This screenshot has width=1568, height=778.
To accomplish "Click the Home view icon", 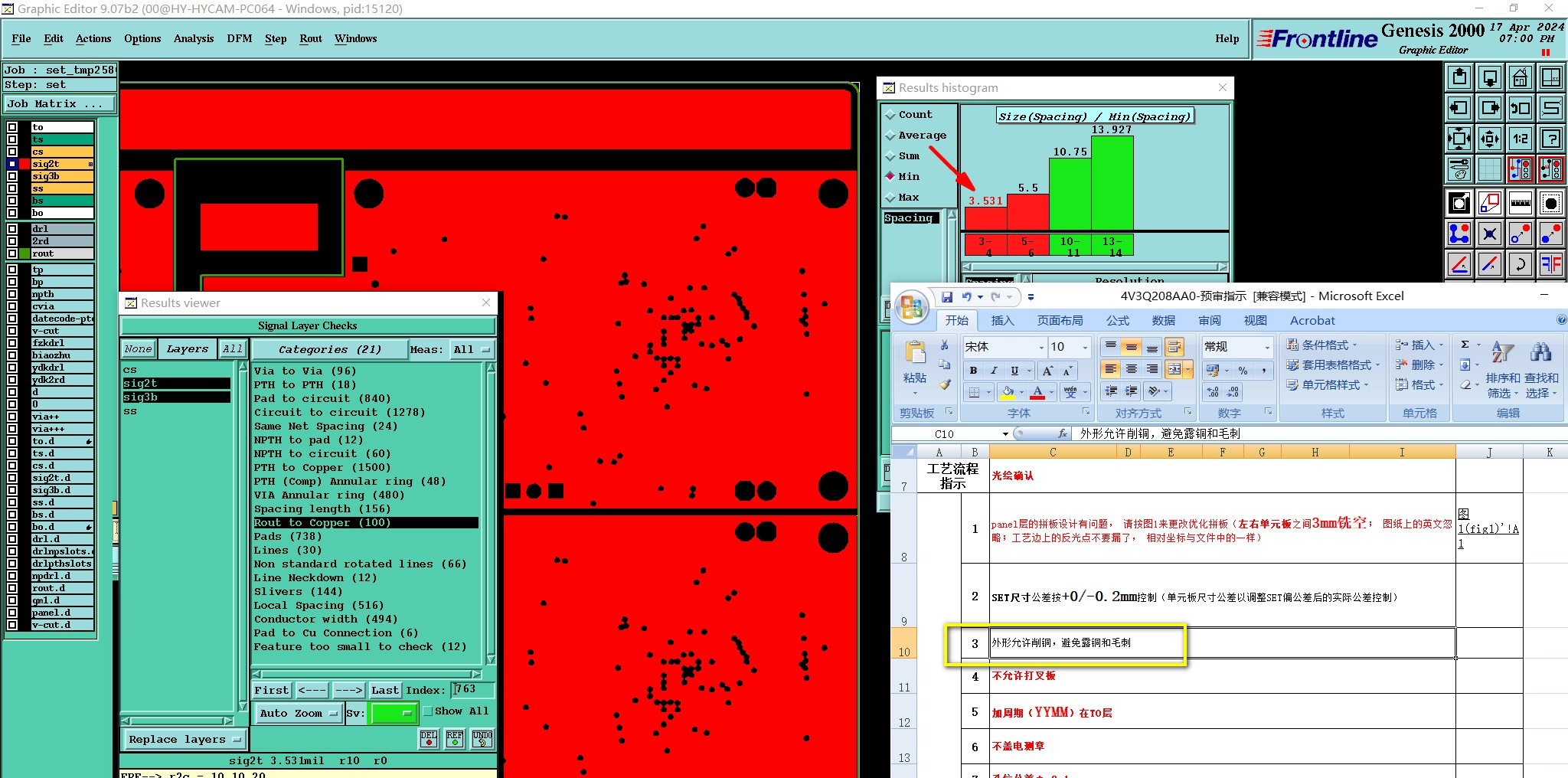I will [1520, 77].
